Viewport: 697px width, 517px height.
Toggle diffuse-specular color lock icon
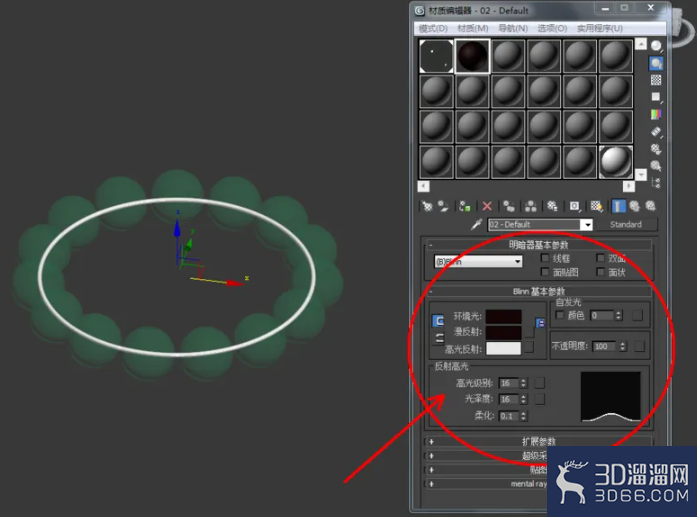point(438,338)
